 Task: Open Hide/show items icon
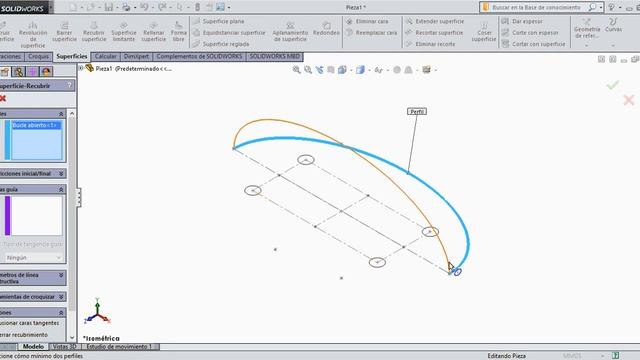378,70
